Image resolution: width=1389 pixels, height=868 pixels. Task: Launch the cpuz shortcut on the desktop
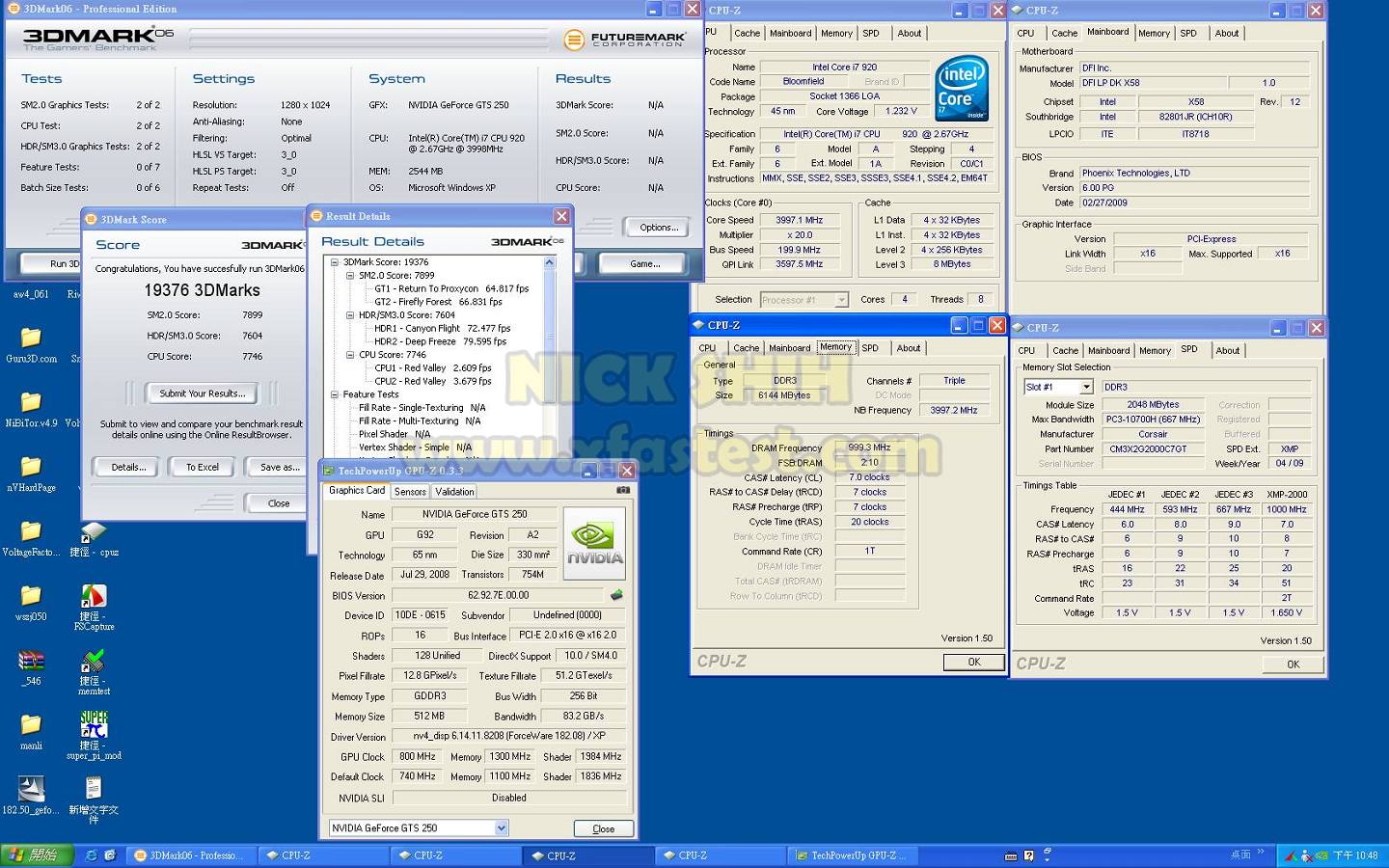[94, 538]
